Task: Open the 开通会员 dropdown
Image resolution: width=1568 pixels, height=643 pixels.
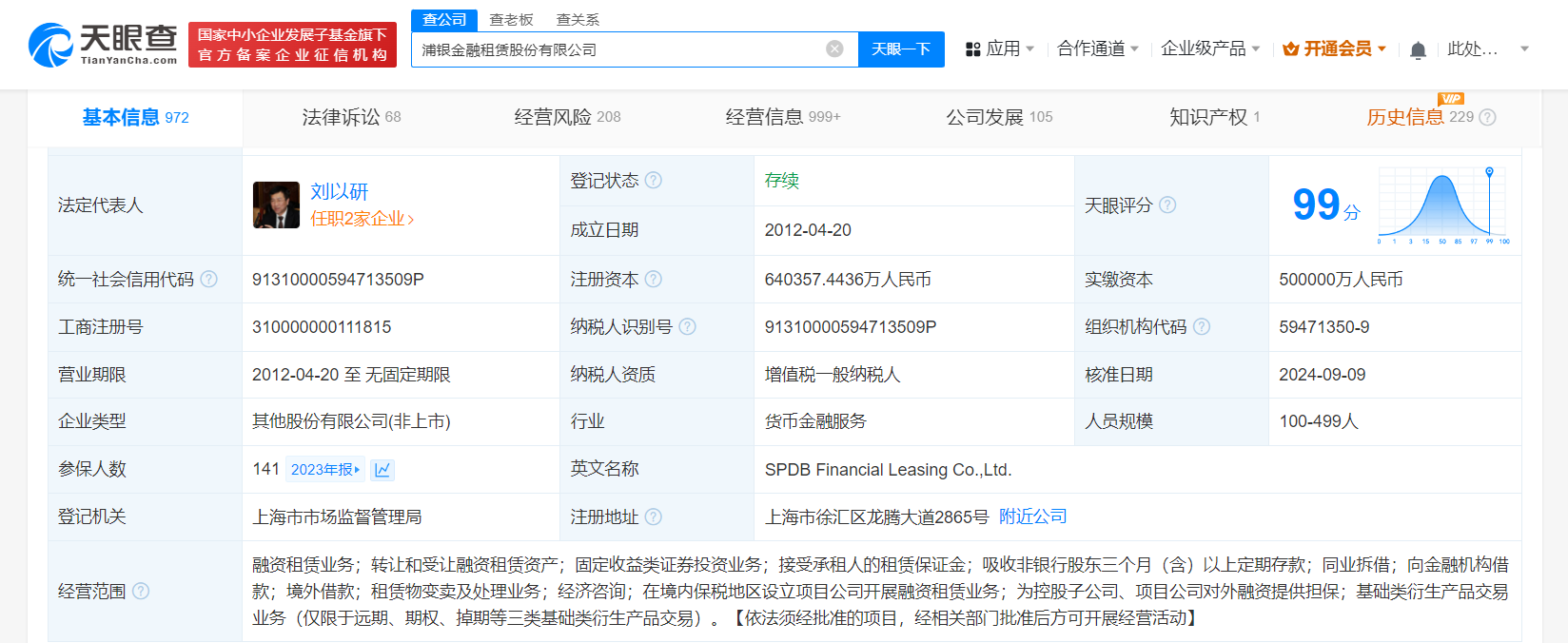Action: 1334,49
